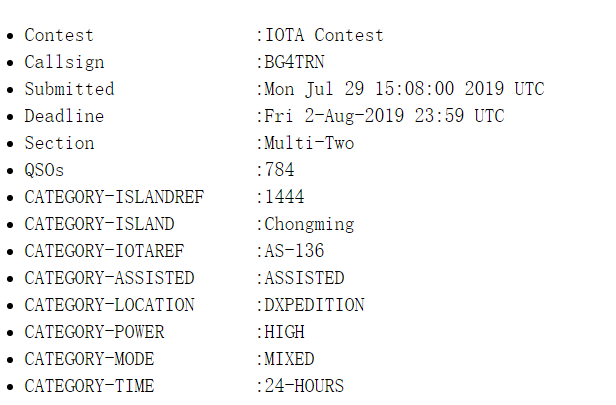This screenshot has width=616, height=405.
Task: Click the Deadline label
Action: 64,116
